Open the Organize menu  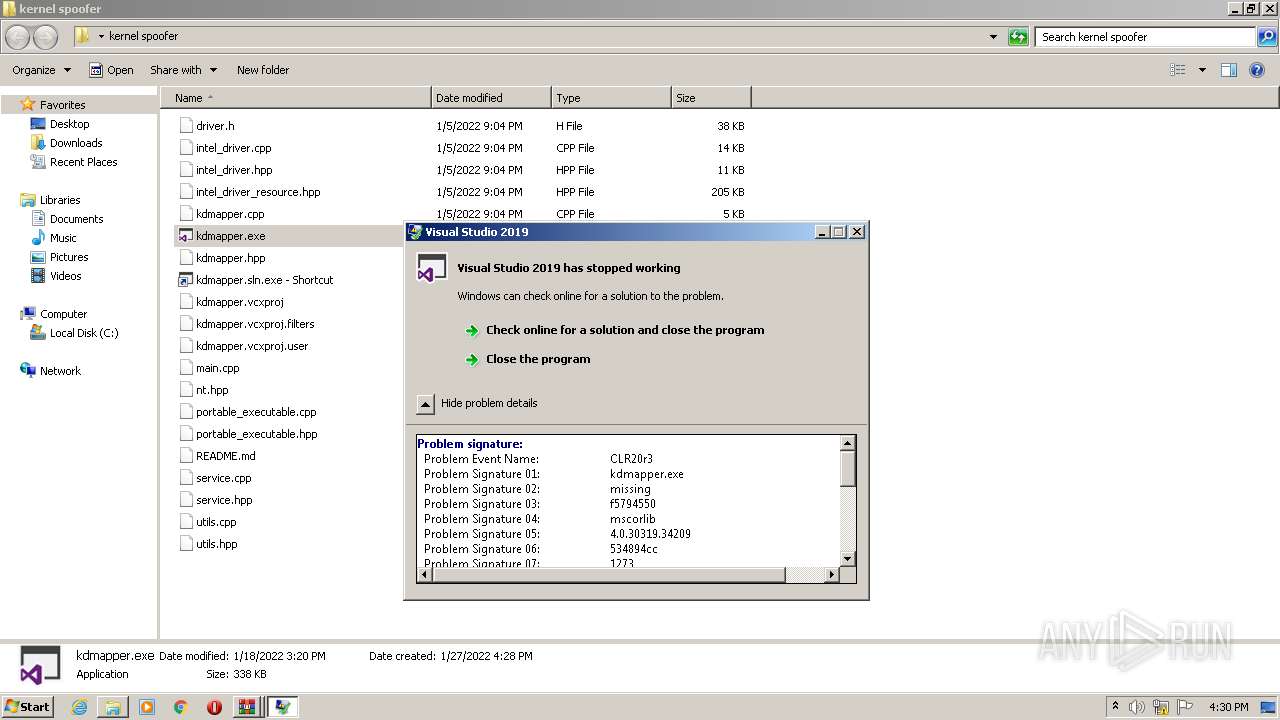pos(41,70)
